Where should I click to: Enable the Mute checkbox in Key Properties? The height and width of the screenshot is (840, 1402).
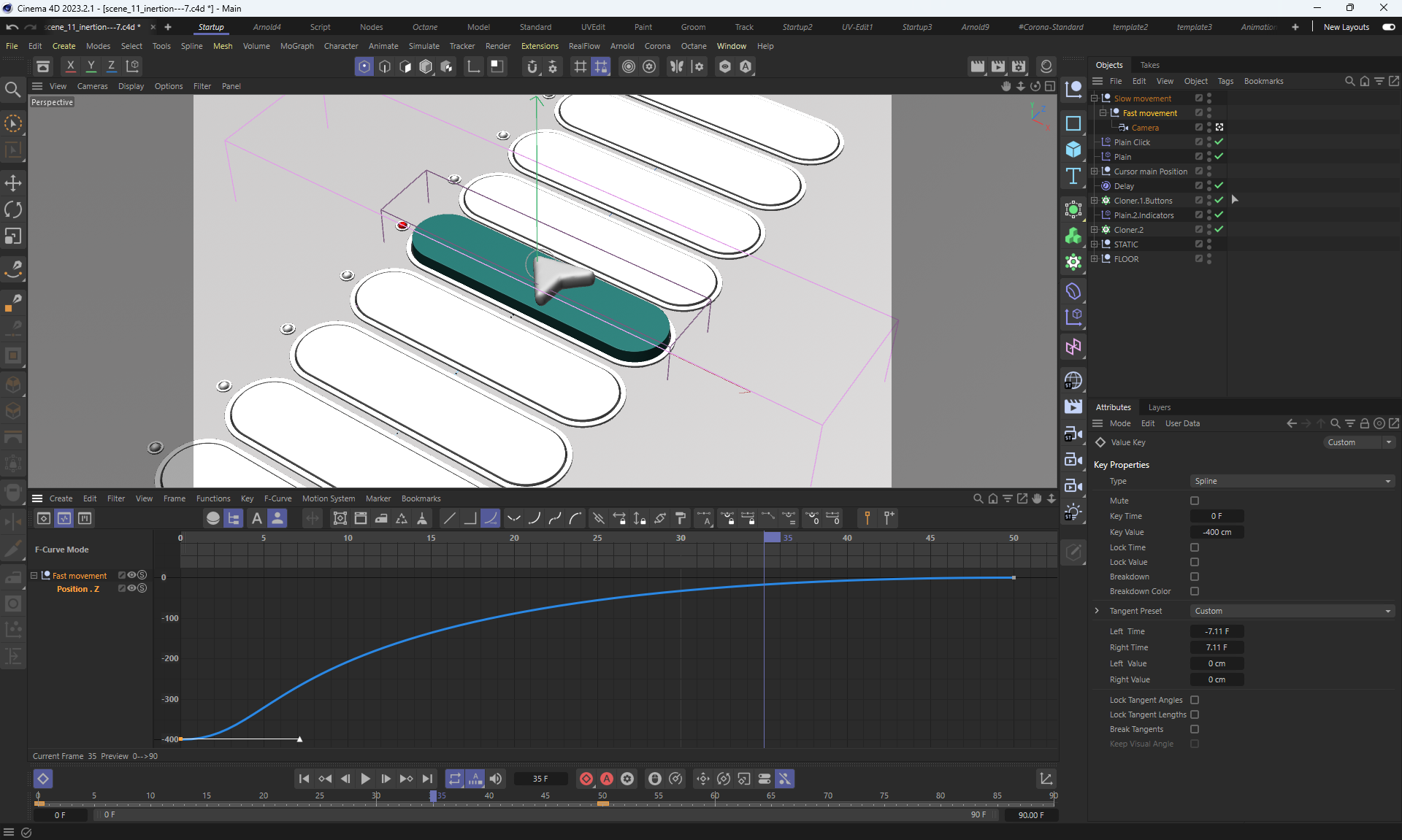(x=1195, y=501)
